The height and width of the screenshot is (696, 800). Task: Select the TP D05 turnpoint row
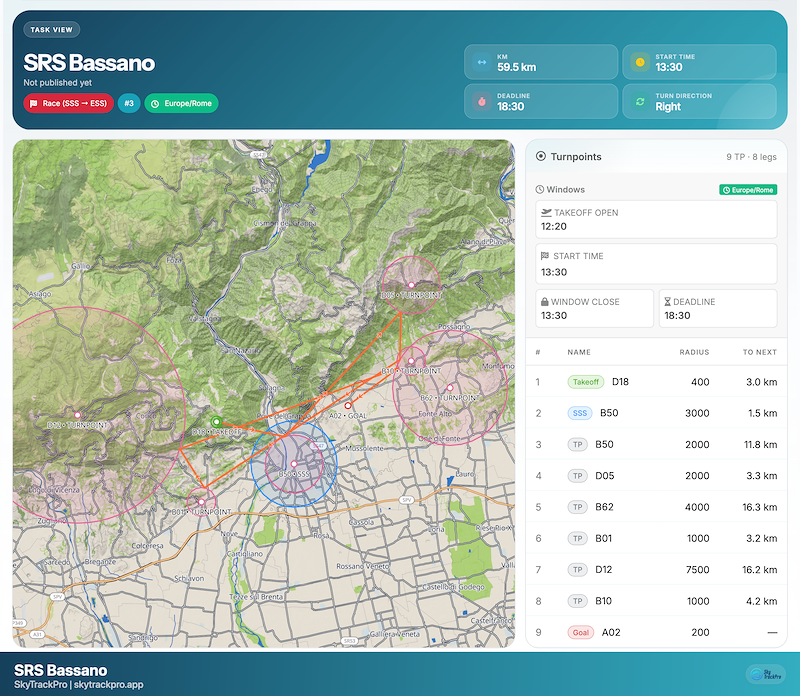(x=656, y=476)
